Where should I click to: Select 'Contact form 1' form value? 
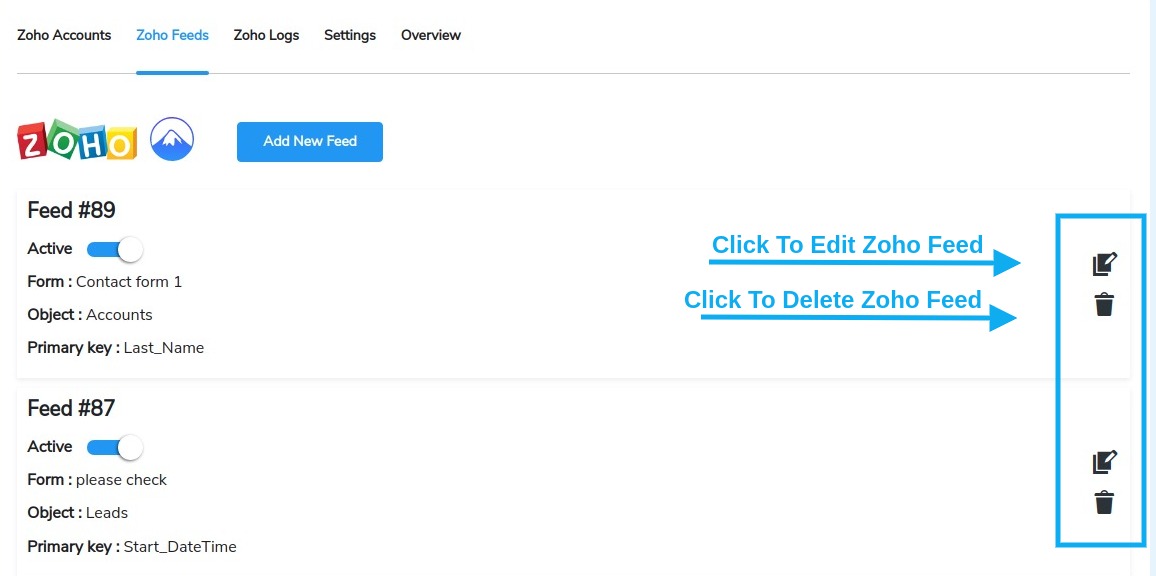129,282
